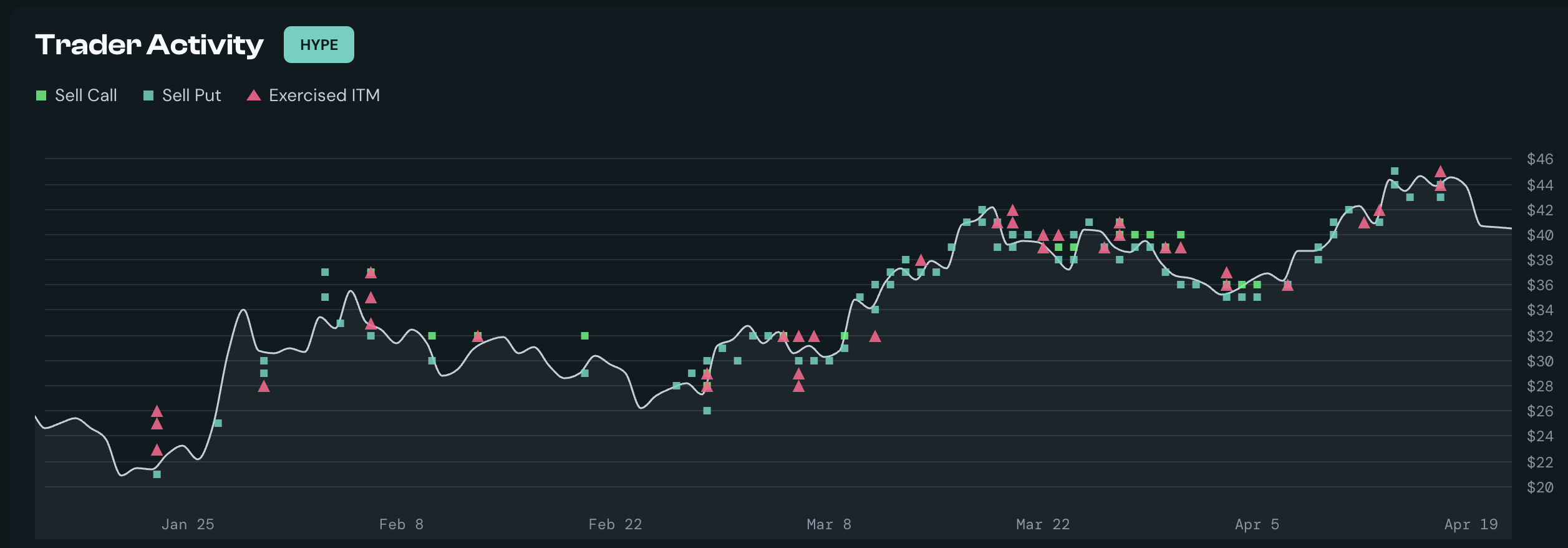Select the isolated Exercised ITM triangle at $32 after Mar 8

point(875,336)
